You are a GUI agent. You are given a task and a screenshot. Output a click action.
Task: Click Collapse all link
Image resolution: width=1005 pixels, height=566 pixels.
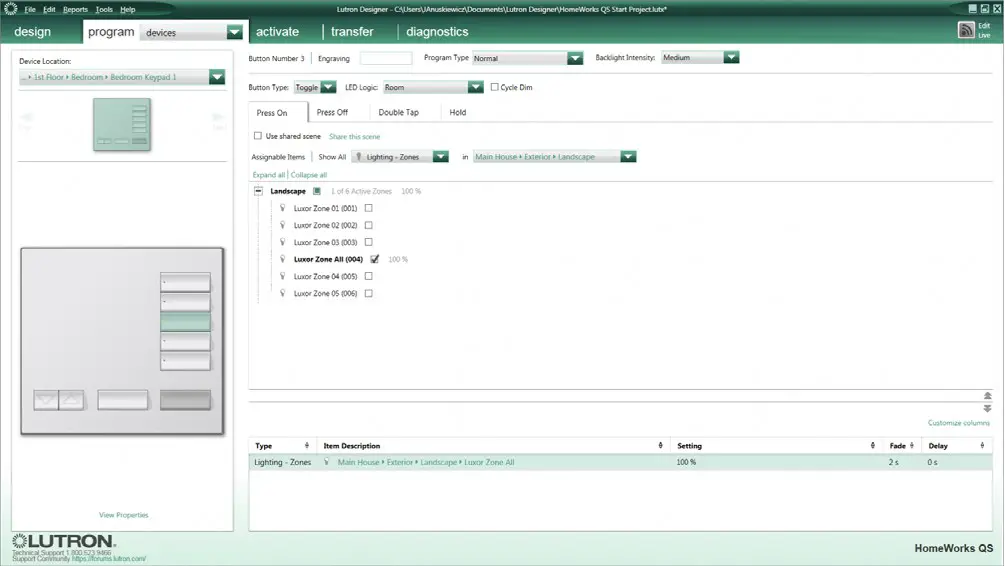click(309, 174)
